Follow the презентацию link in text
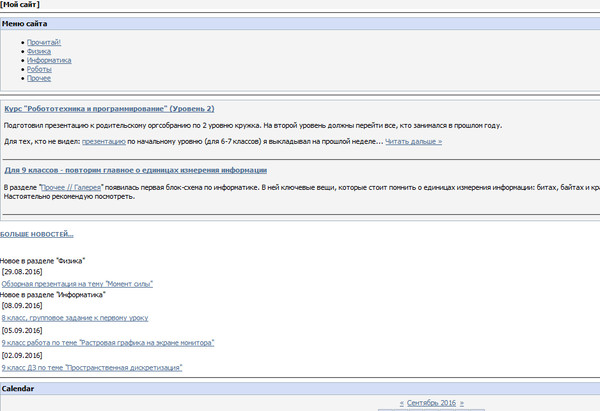600x411 pixels. click(x=104, y=142)
